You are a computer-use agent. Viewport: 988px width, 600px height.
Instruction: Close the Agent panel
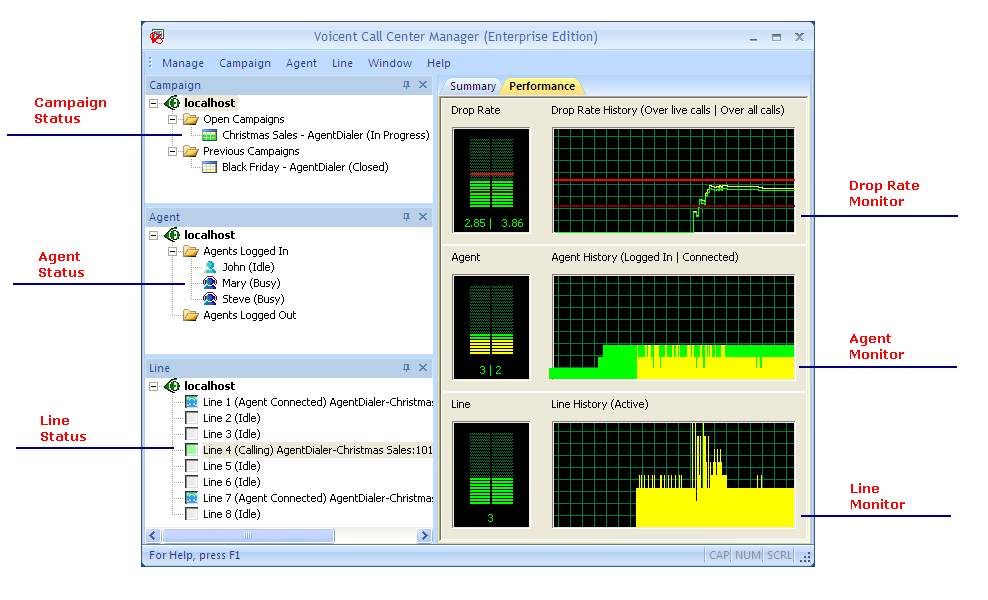pyautogui.click(x=423, y=217)
